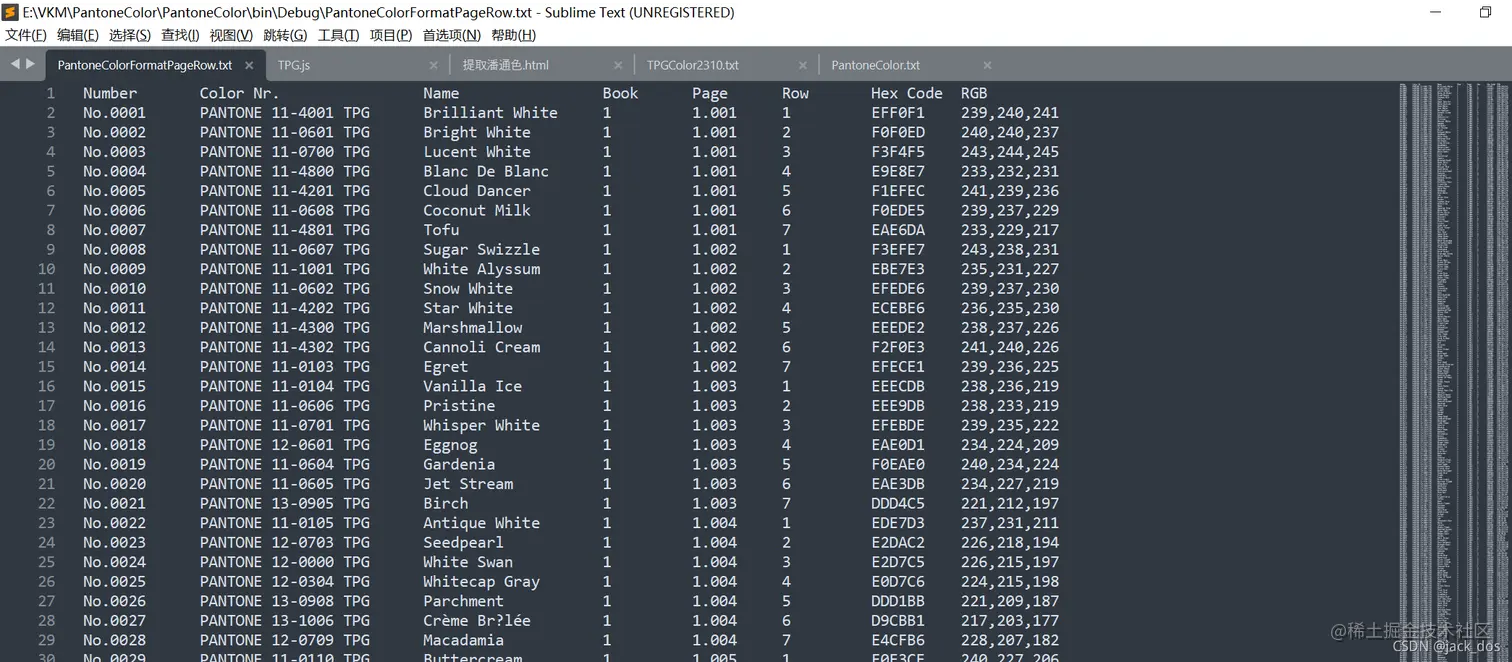Click 'No.0025' text

114,581
